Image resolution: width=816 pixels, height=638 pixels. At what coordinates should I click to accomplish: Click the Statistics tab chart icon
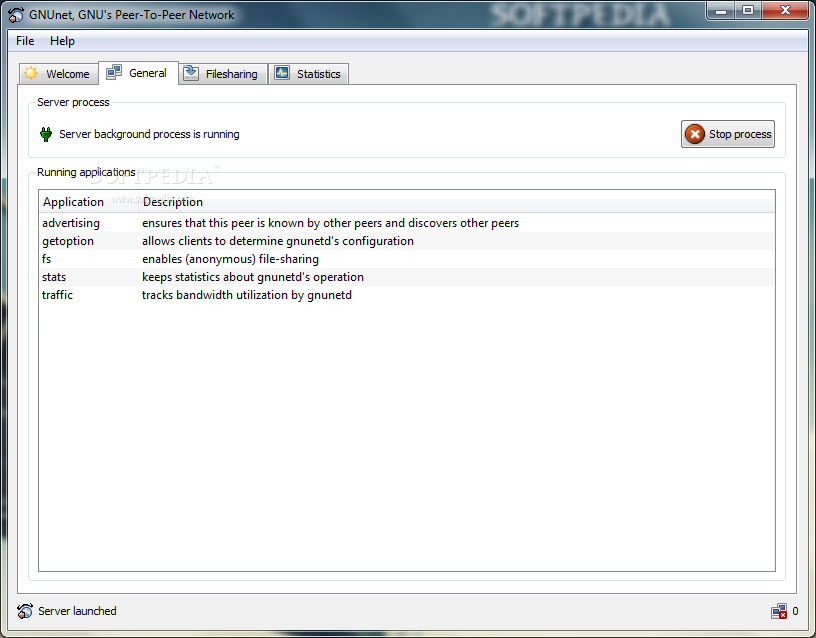point(282,73)
